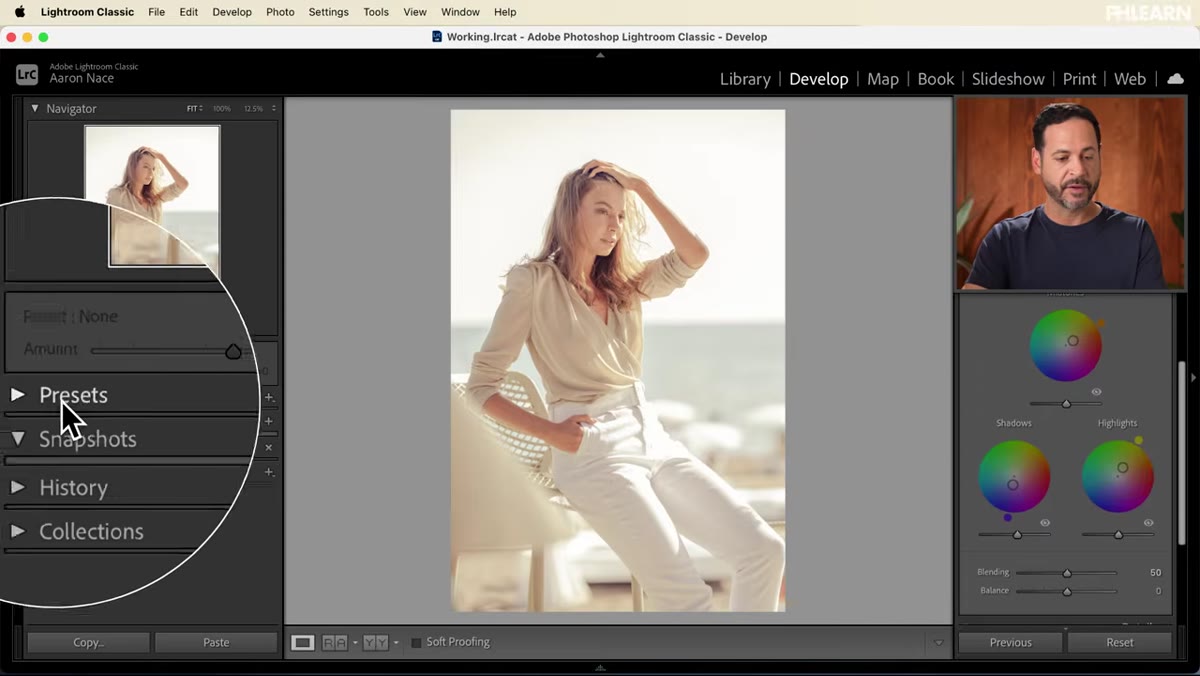The height and width of the screenshot is (676, 1200).
Task: Open the File menu
Action: [x=156, y=12]
